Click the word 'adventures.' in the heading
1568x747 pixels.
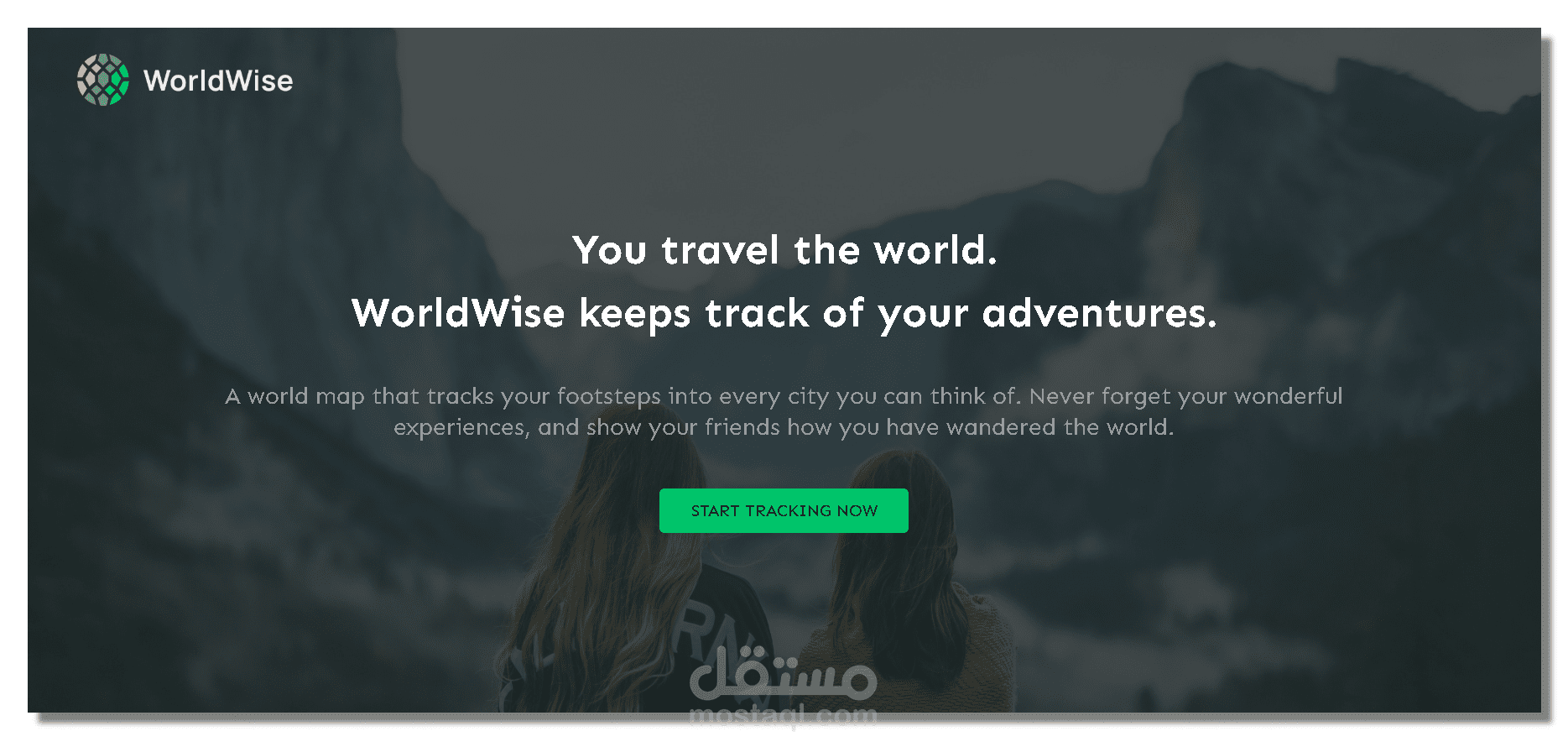[1099, 314]
